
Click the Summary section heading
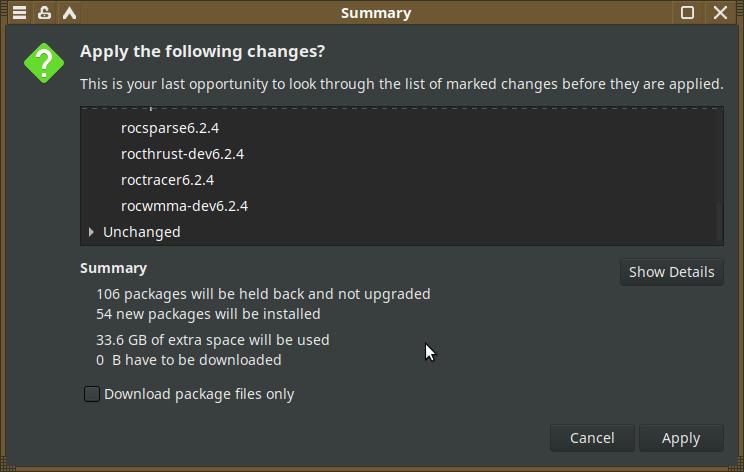113,268
